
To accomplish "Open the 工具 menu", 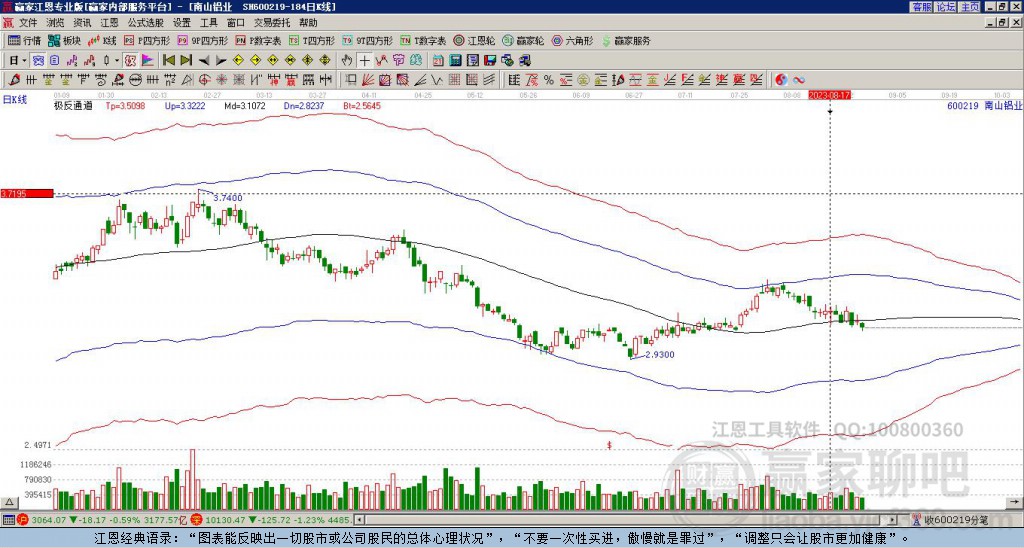I will 208,23.
